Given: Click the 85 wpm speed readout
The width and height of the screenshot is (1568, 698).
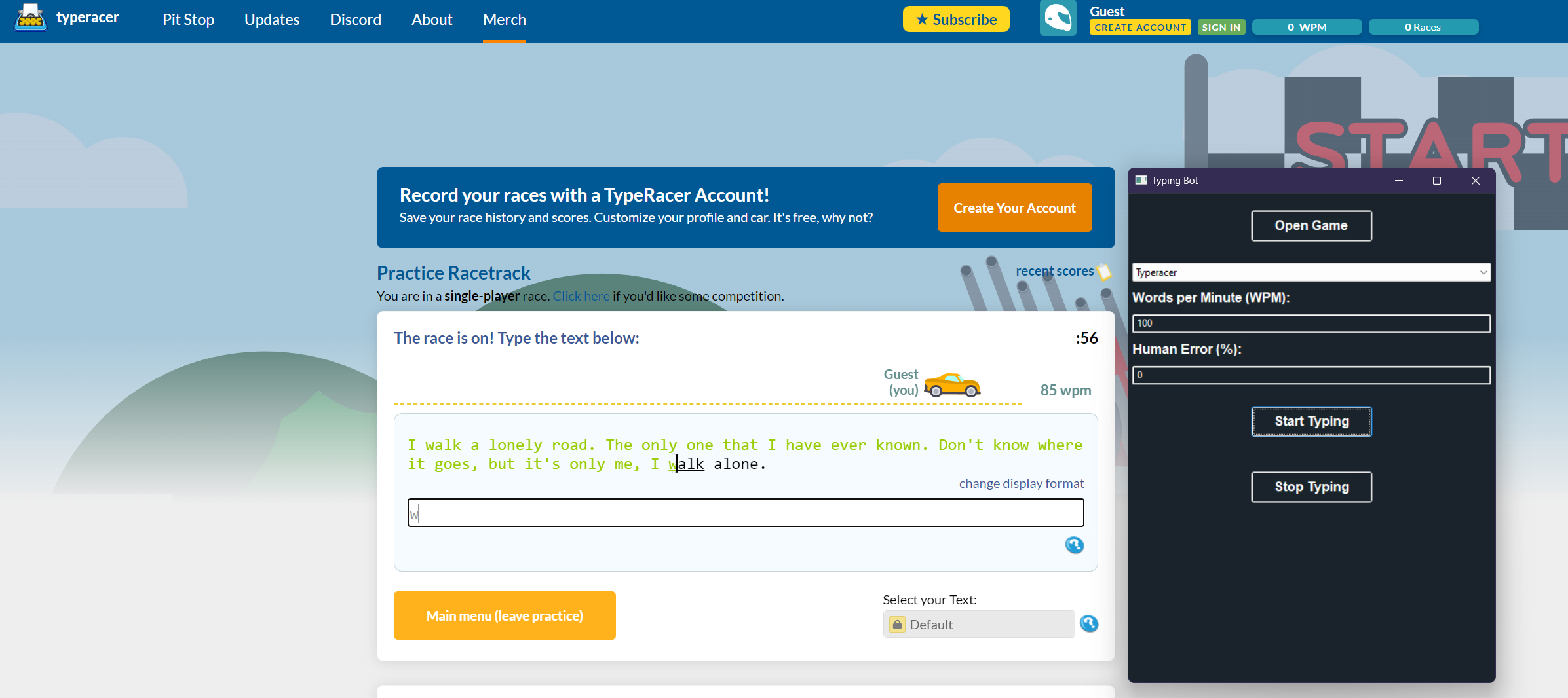Looking at the screenshot, I should [x=1065, y=390].
